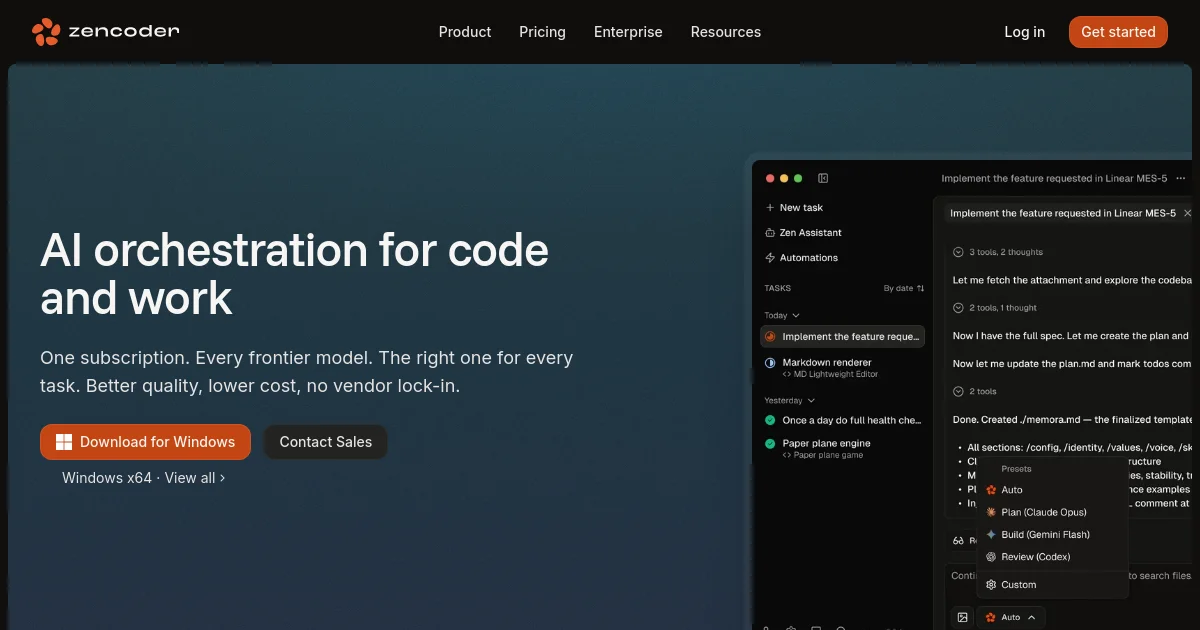Select Once a day health check task
The height and width of the screenshot is (630, 1200).
pyautogui.click(x=842, y=420)
